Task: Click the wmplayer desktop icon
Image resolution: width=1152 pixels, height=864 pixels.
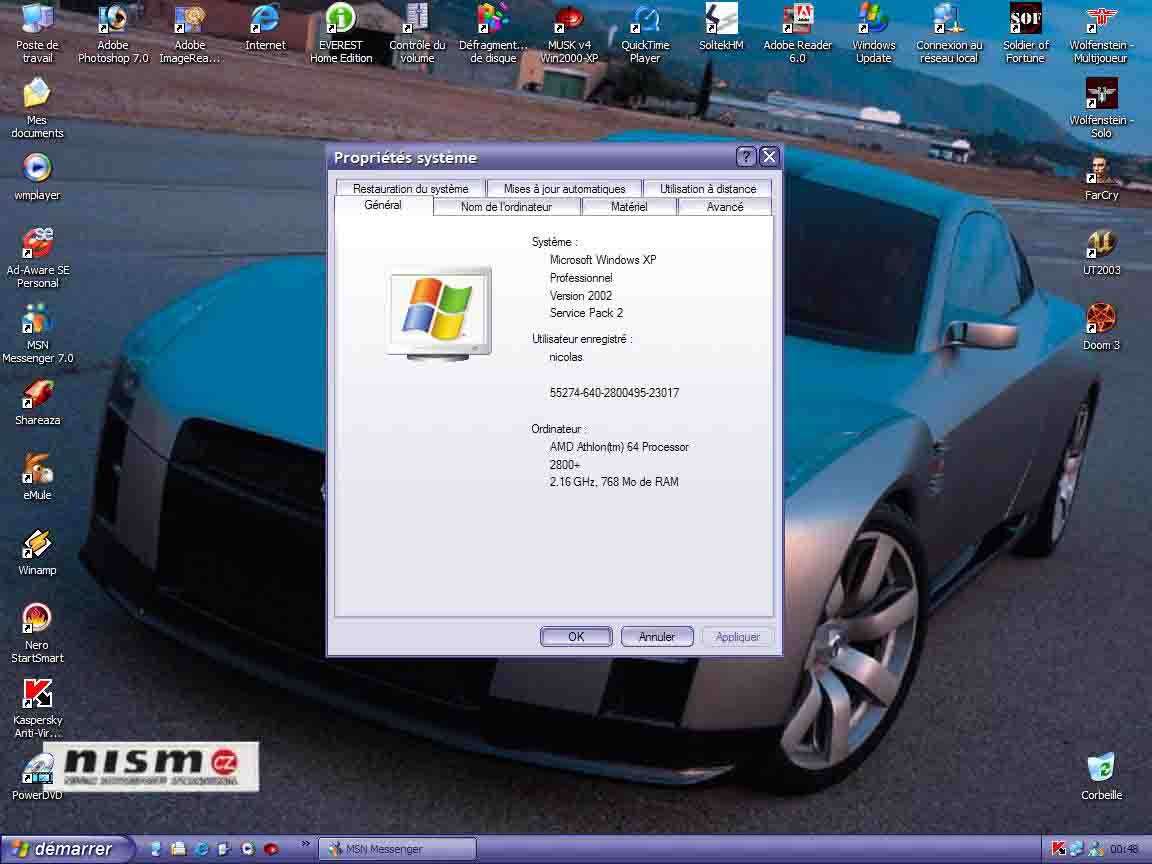Action: click(37, 178)
